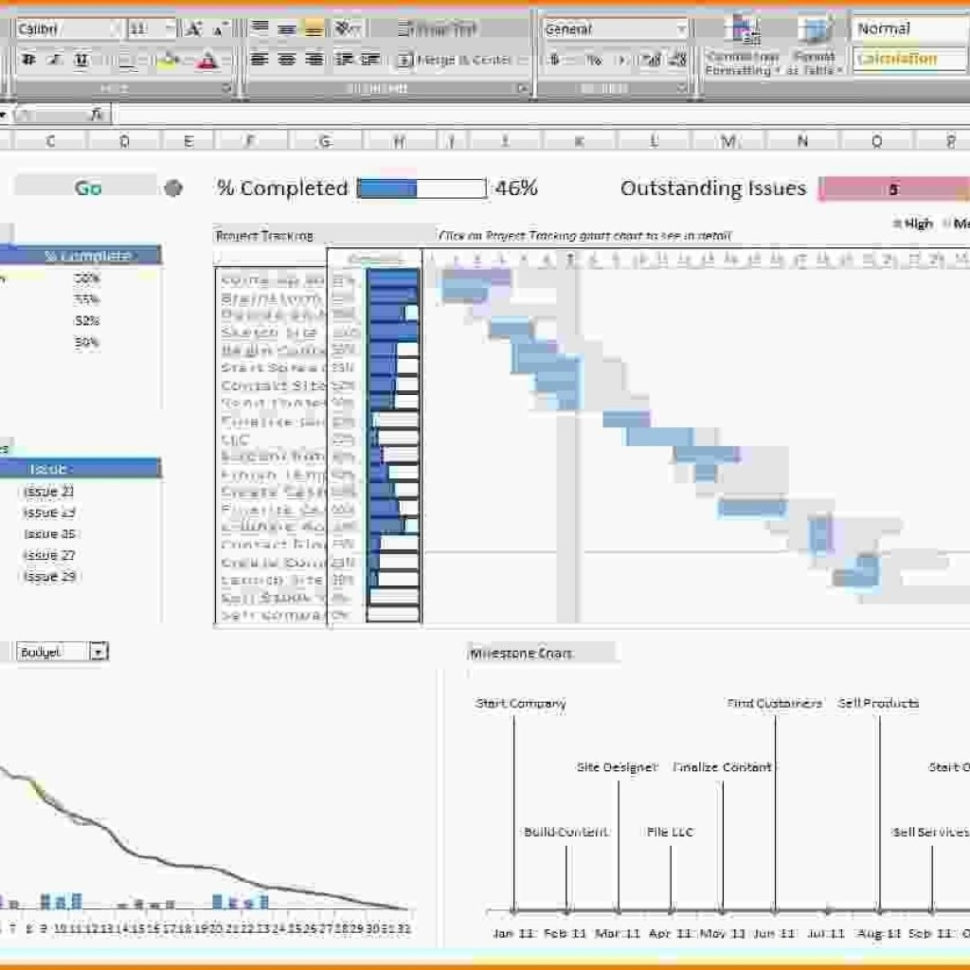Expand the Calibri font list
Image resolution: width=970 pixels, height=970 pixels.
pos(117,29)
